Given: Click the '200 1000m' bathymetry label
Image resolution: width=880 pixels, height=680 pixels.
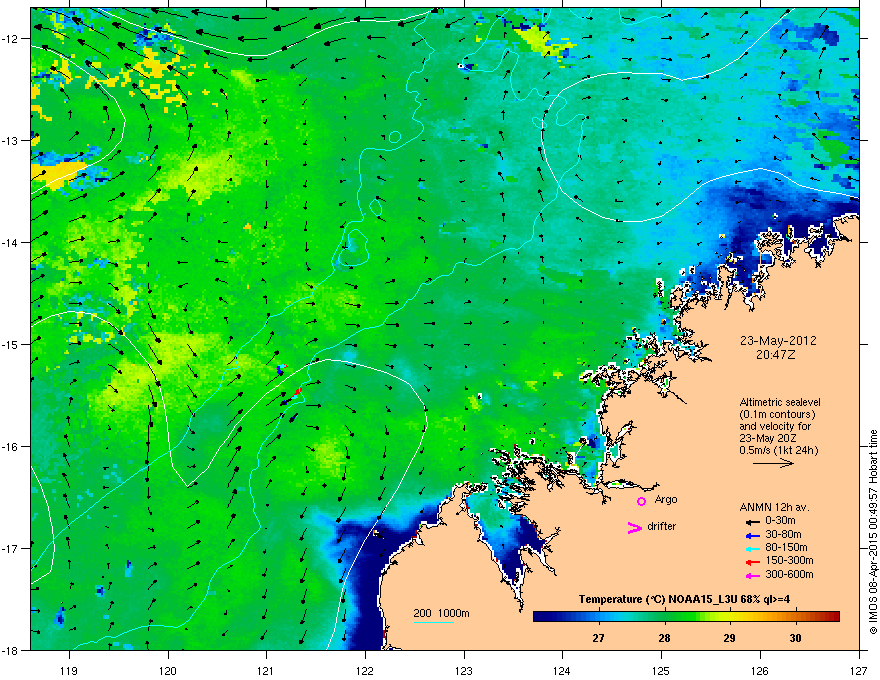Looking at the screenshot, I should [441, 613].
